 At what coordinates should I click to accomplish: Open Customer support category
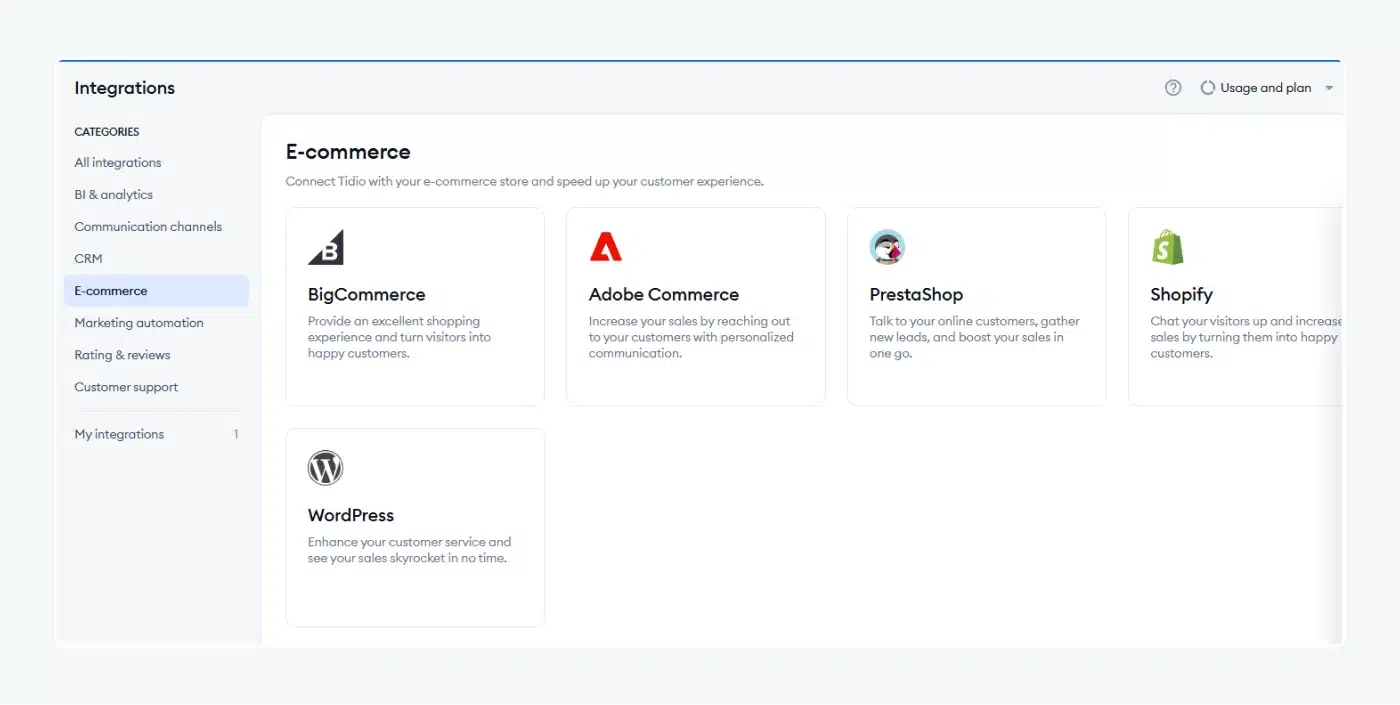[x=126, y=387]
